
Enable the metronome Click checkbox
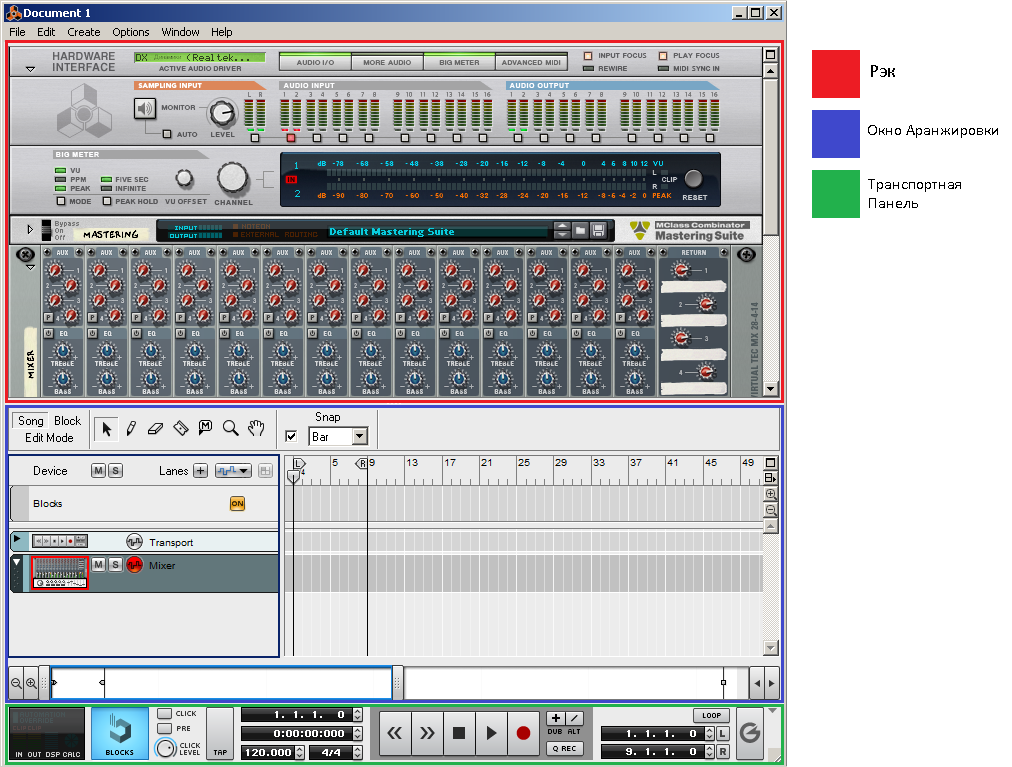pos(164,714)
